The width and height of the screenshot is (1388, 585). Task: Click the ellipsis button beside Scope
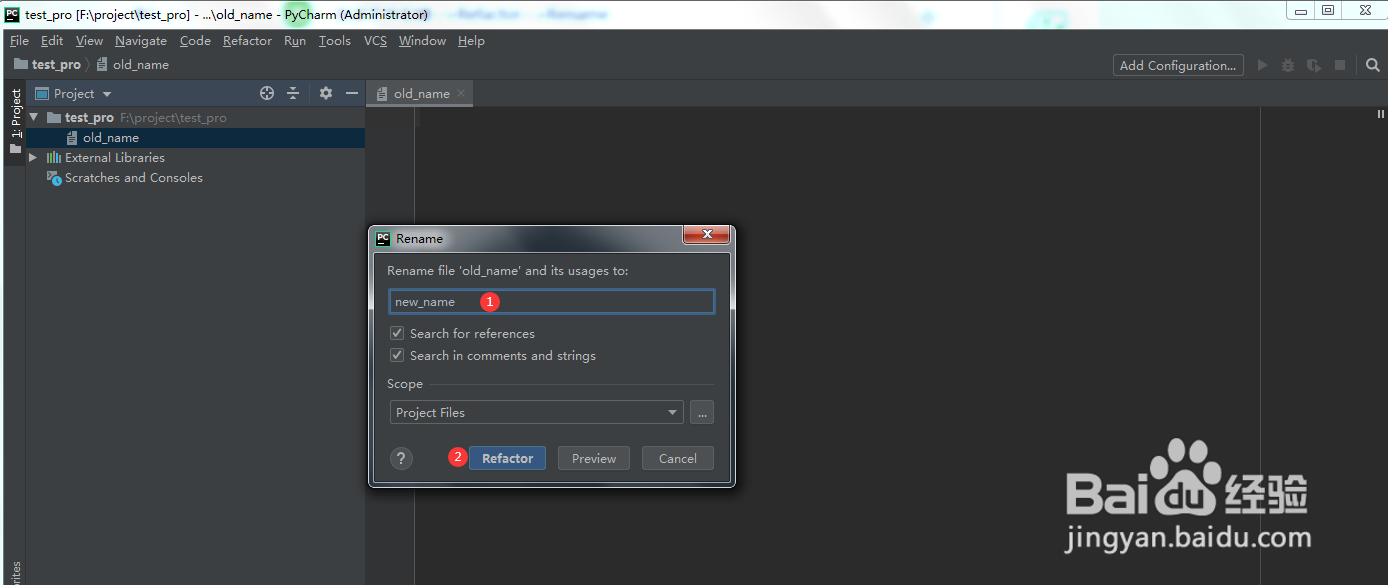coord(702,412)
